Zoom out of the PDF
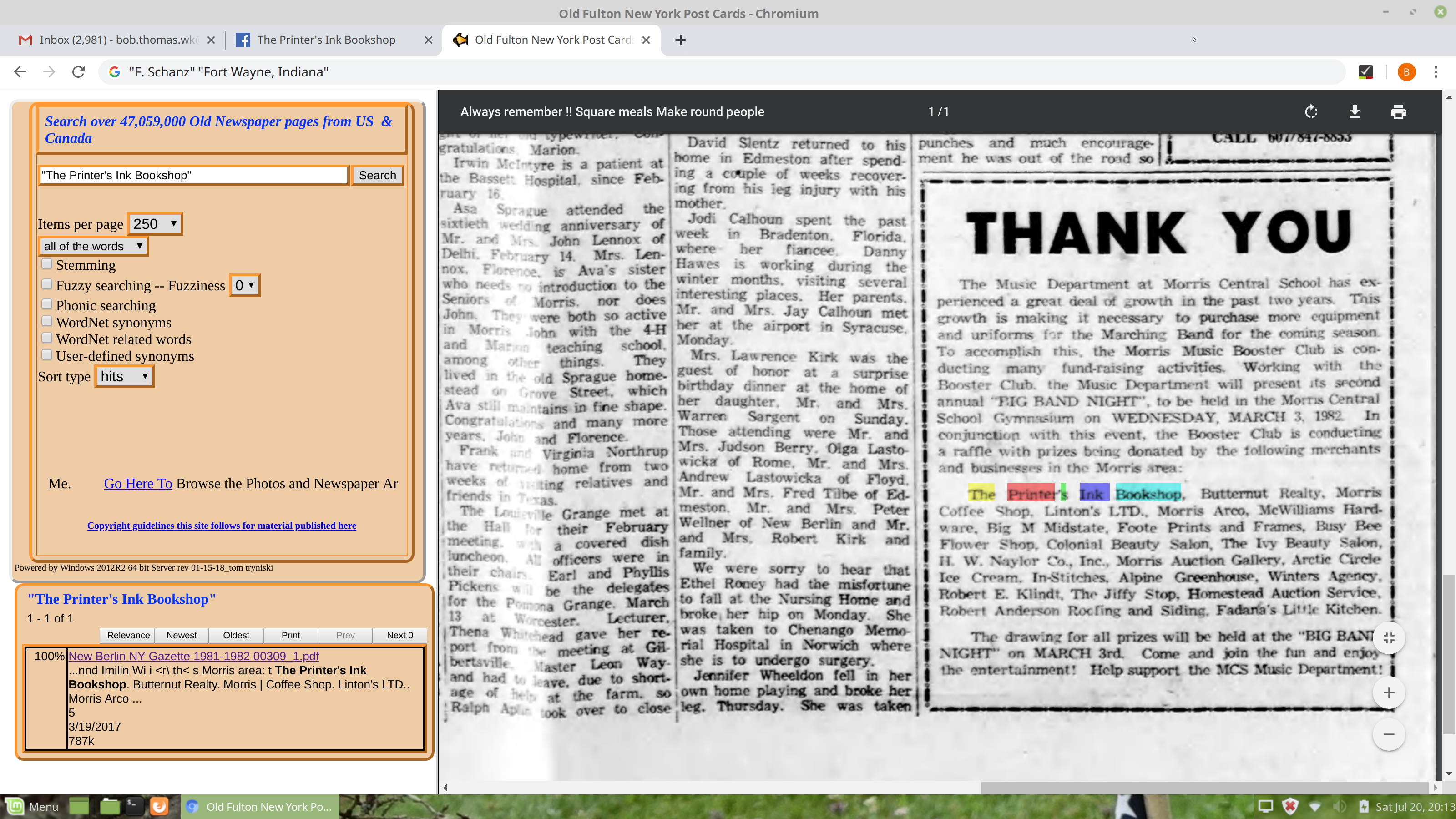The width and height of the screenshot is (1456, 819). click(x=1389, y=734)
